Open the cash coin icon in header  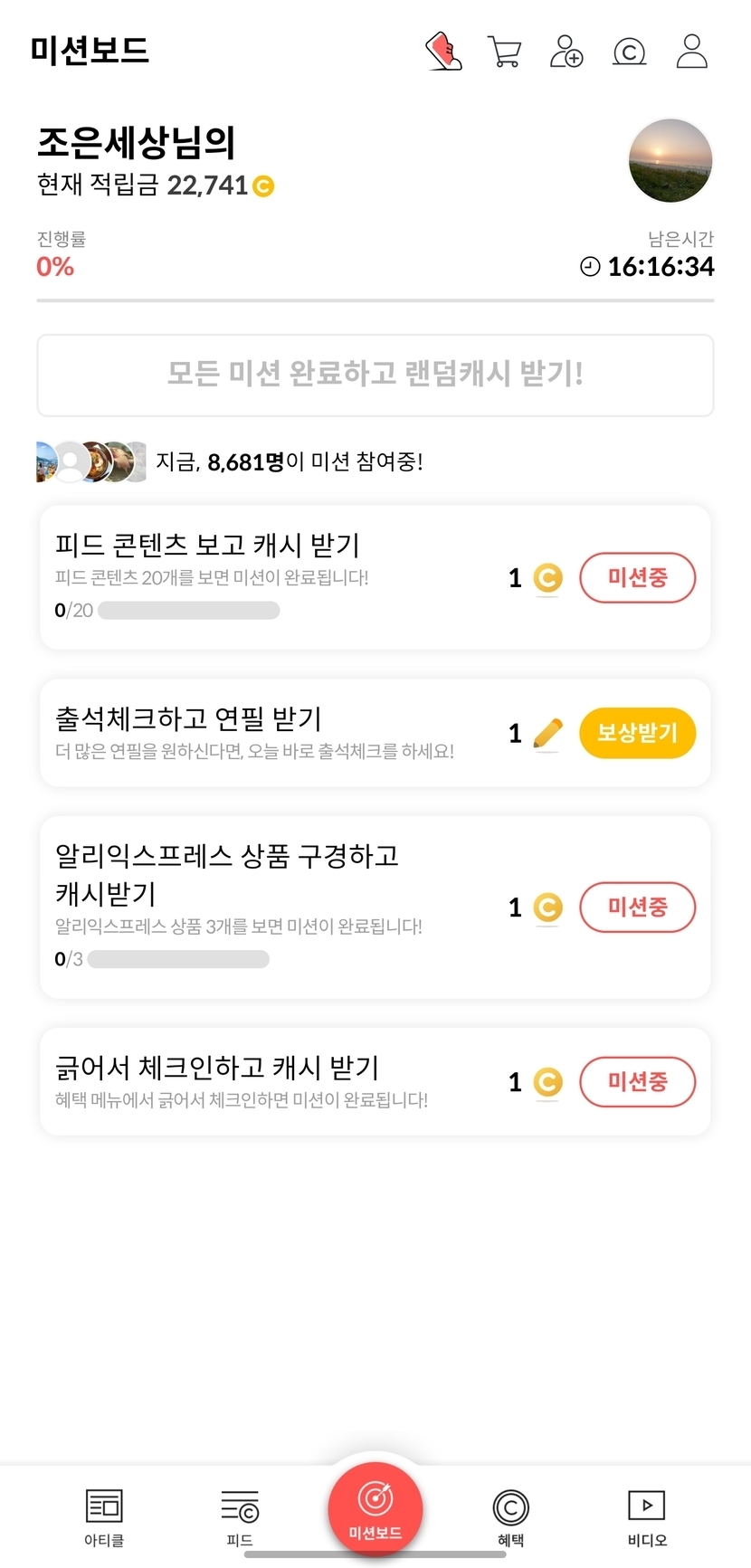[629, 52]
